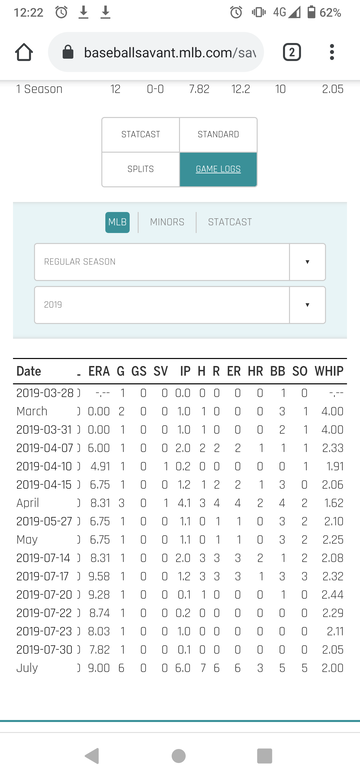360x780 pixels.
Task: Expand the Regular Season dropdown arrow
Action: pyautogui.click(x=307, y=262)
